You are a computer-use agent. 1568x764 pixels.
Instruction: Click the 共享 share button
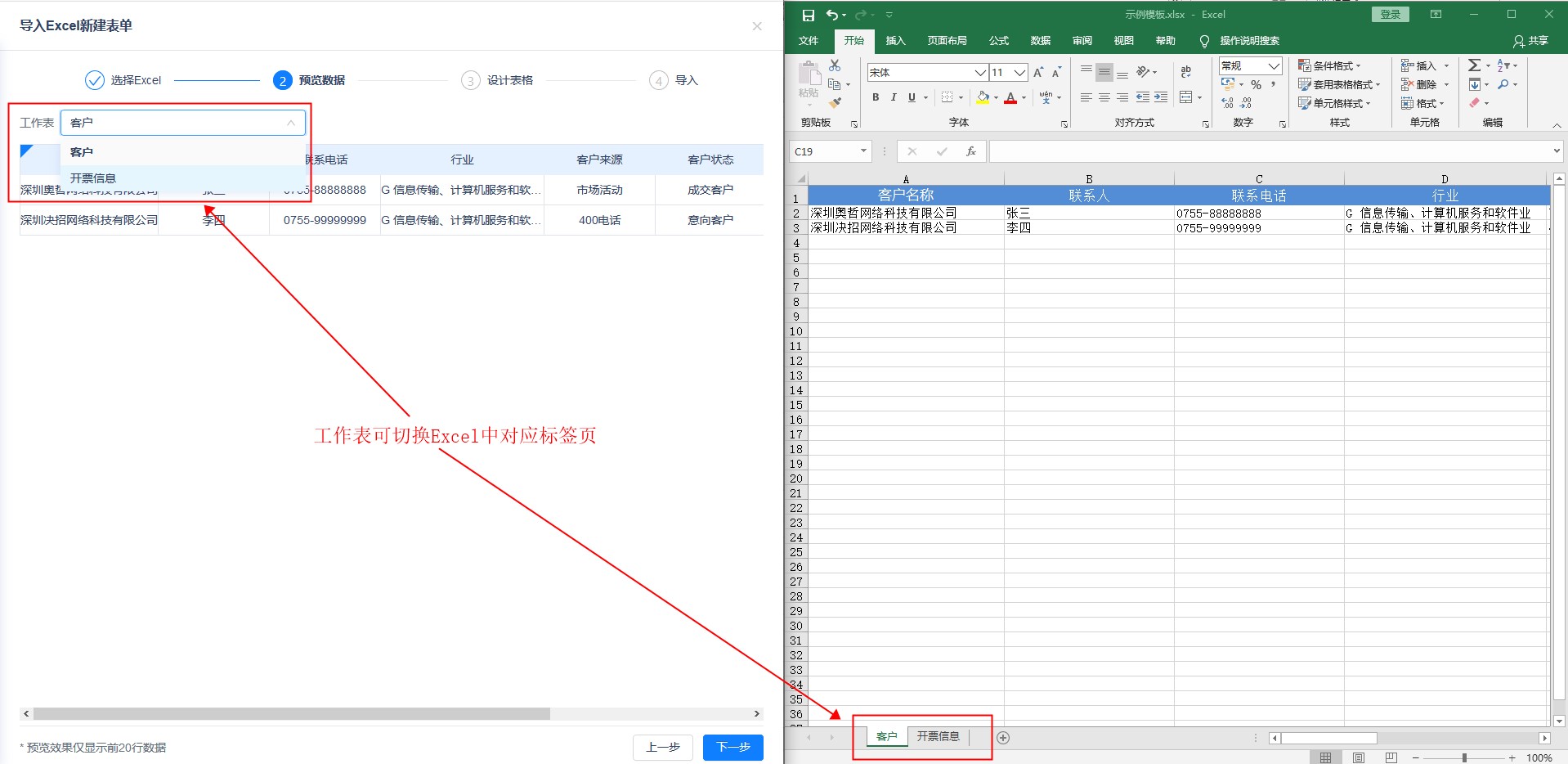[1530, 41]
